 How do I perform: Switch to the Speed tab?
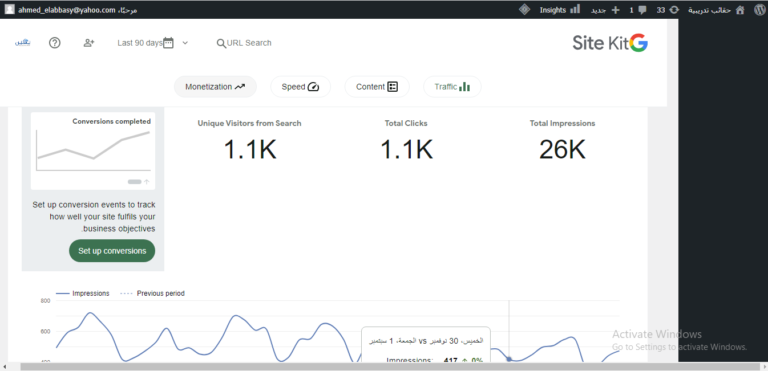300,87
